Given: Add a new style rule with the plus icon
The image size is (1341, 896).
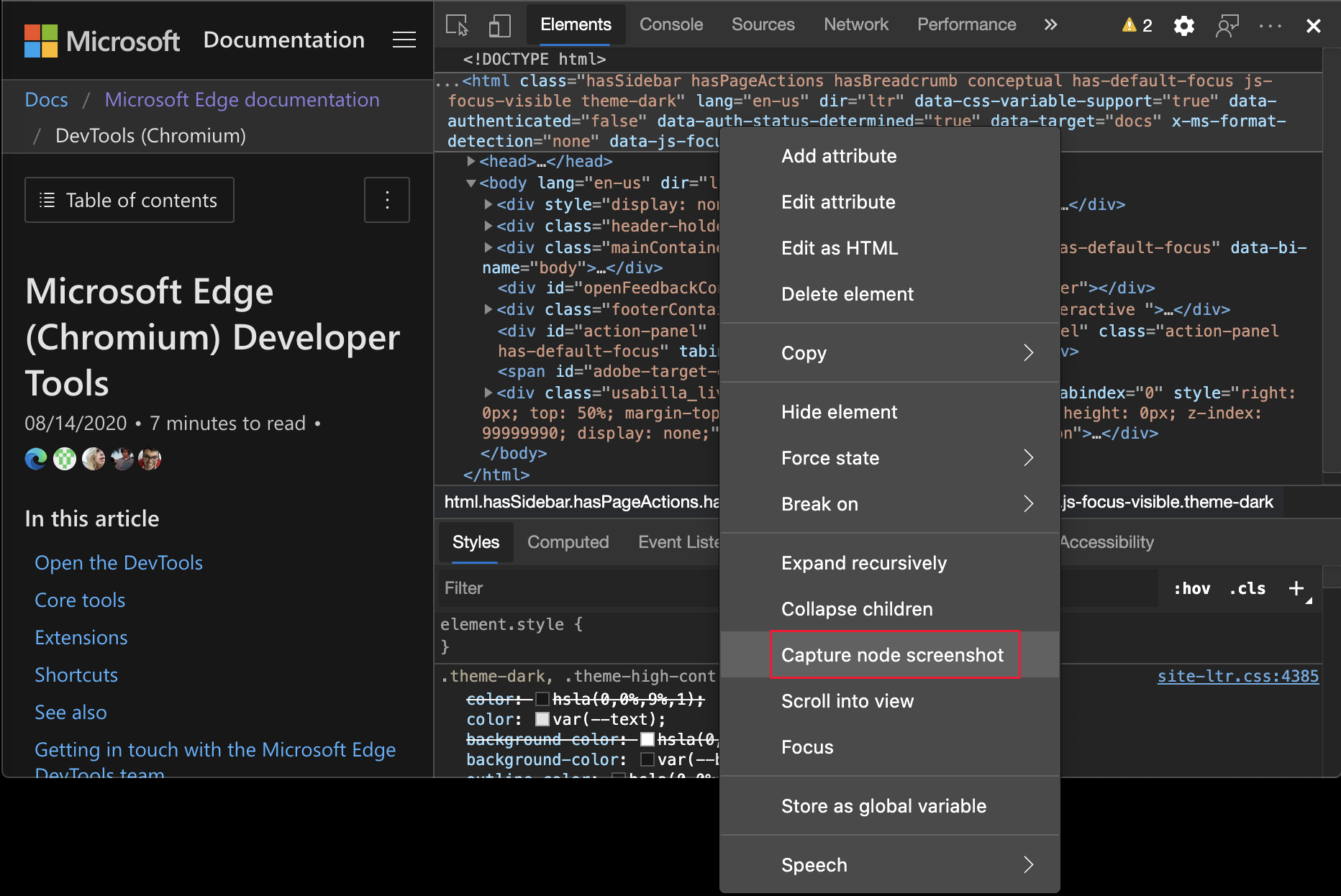Looking at the screenshot, I should (1297, 588).
